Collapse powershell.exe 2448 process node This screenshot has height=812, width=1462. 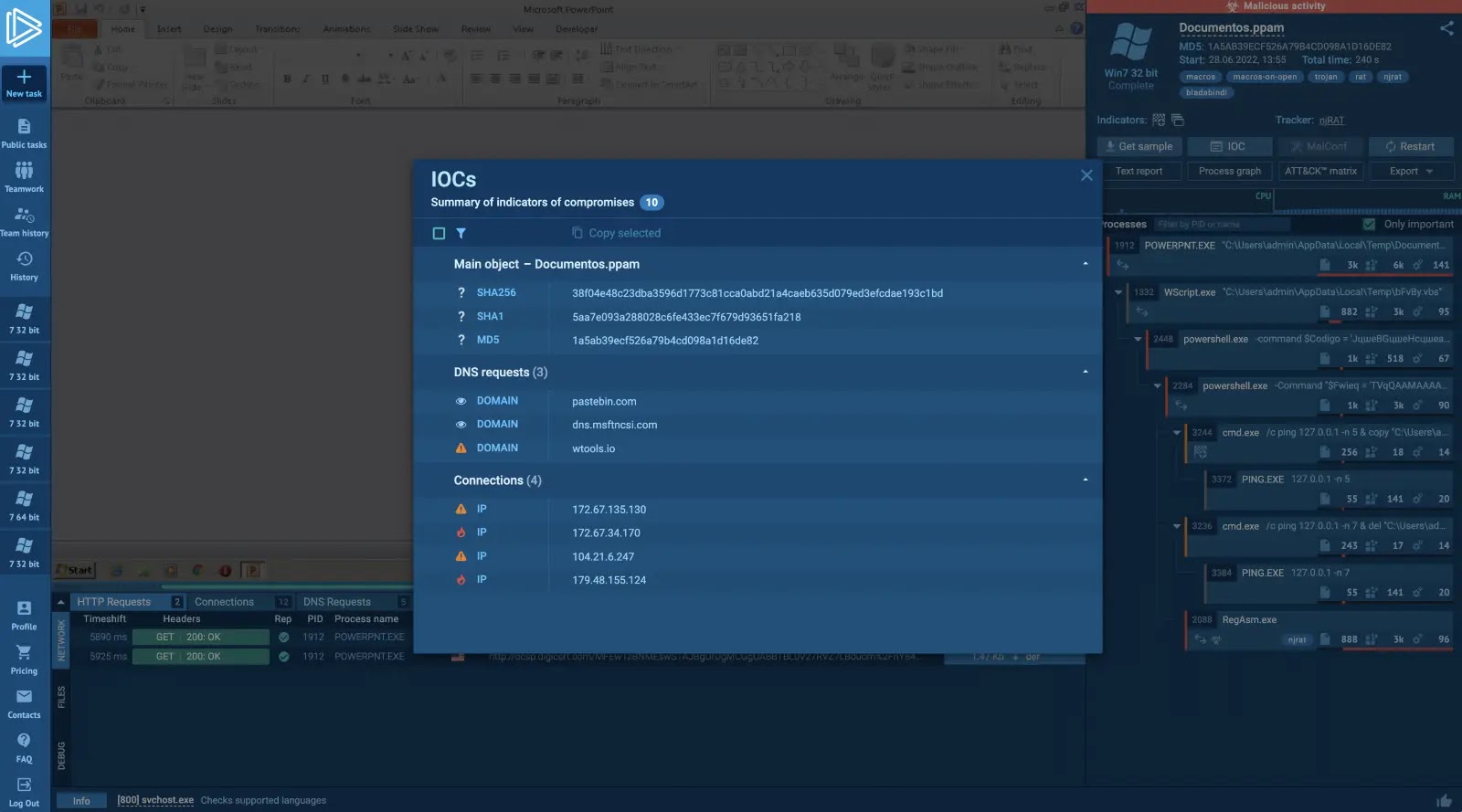click(x=1138, y=339)
